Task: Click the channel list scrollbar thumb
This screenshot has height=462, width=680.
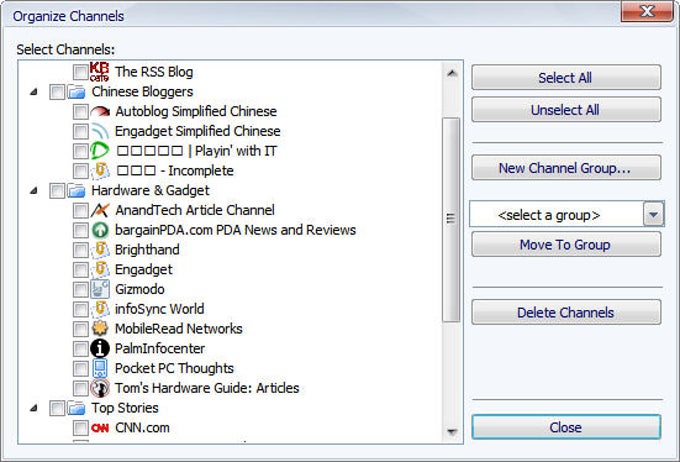Action: tap(451, 220)
